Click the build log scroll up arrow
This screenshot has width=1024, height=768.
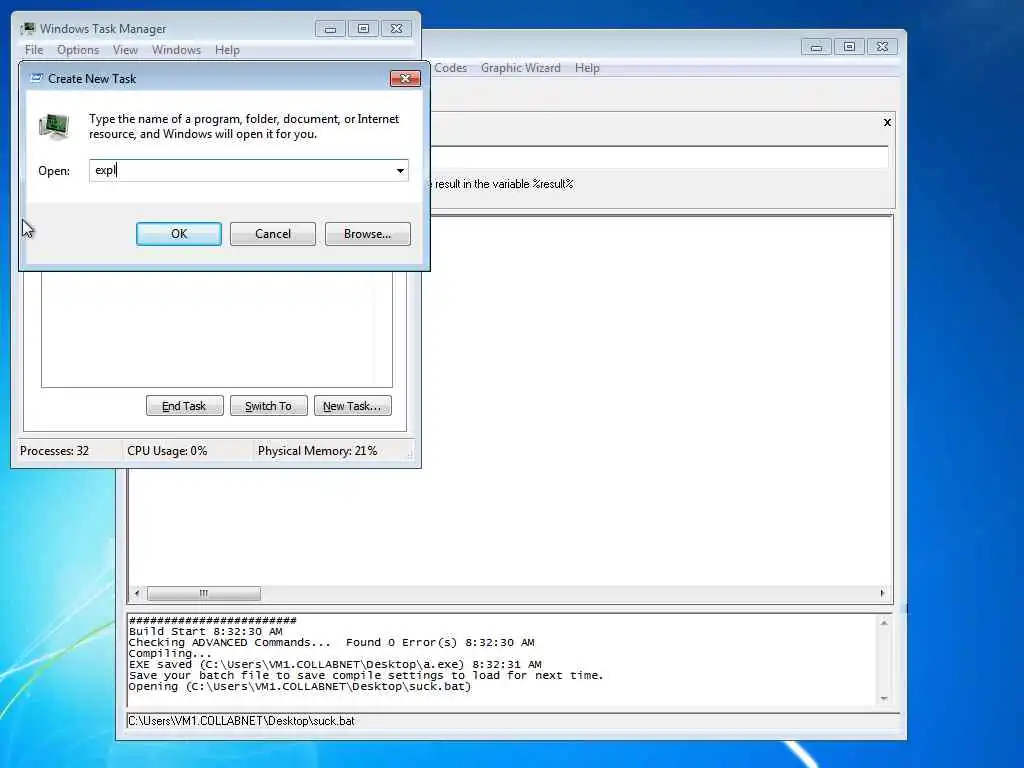click(x=884, y=623)
